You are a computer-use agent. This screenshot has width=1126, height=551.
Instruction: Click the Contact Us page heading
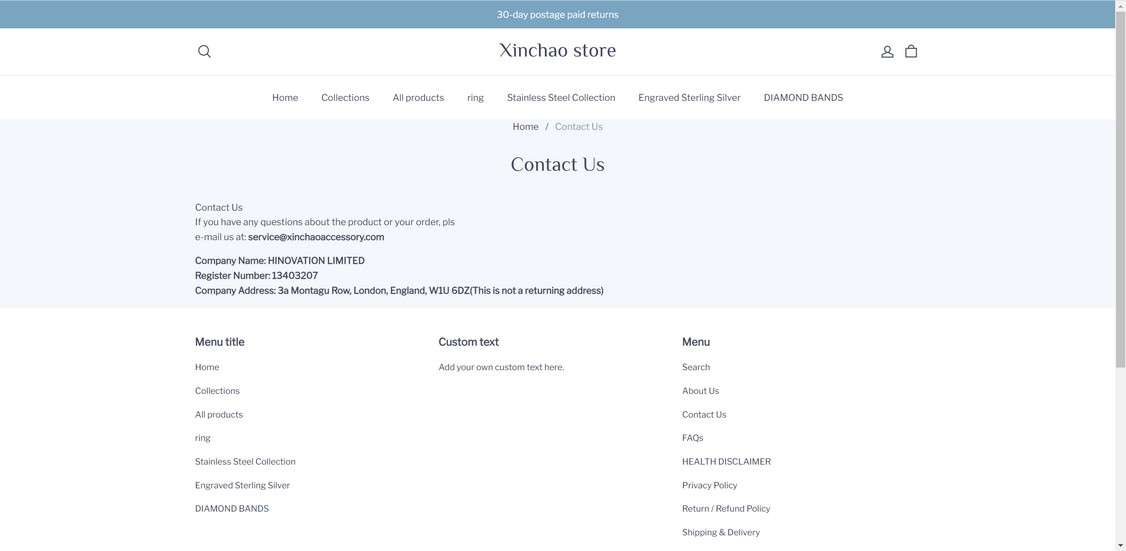[x=557, y=165]
